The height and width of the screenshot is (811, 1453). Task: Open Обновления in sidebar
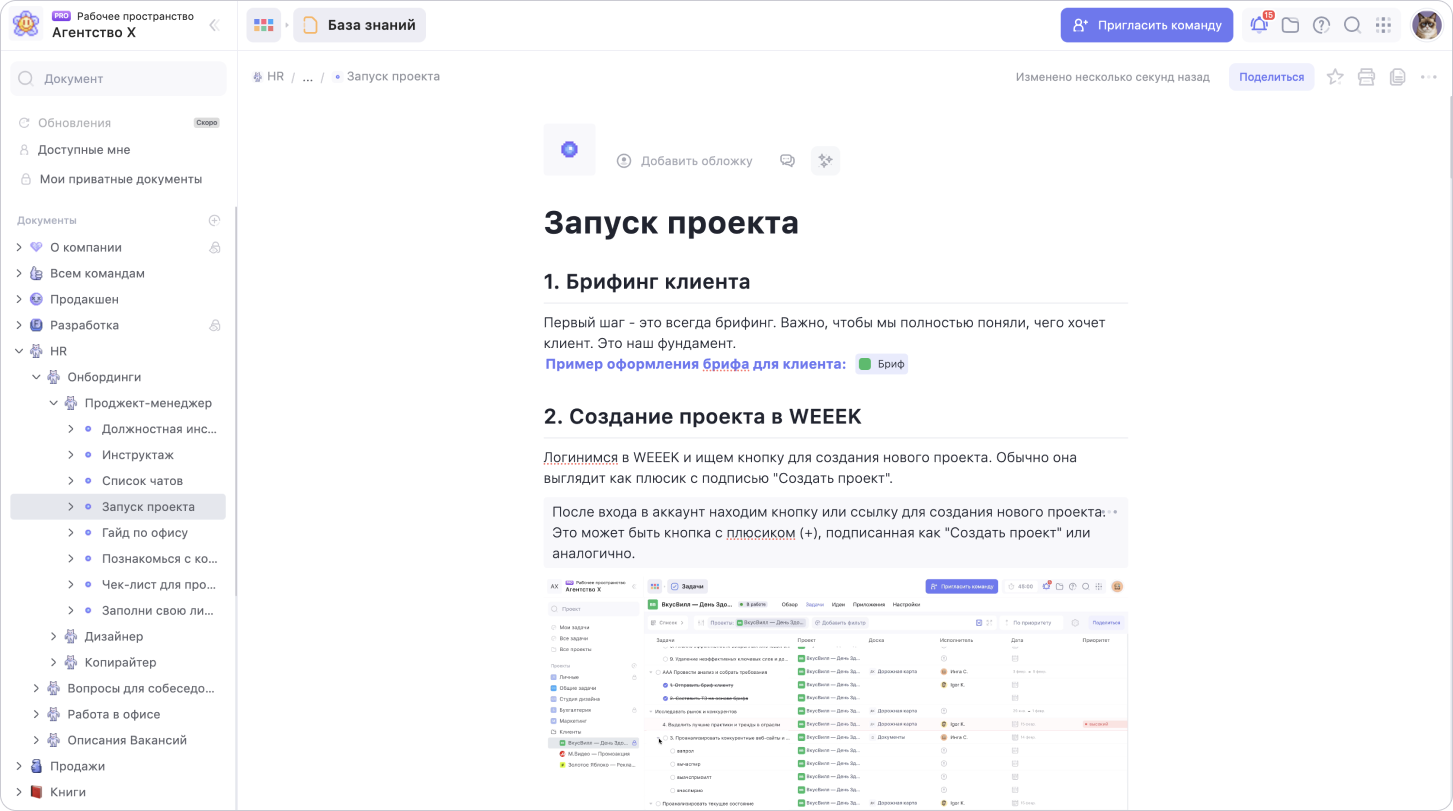pyautogui.click(x=74, y=123)
